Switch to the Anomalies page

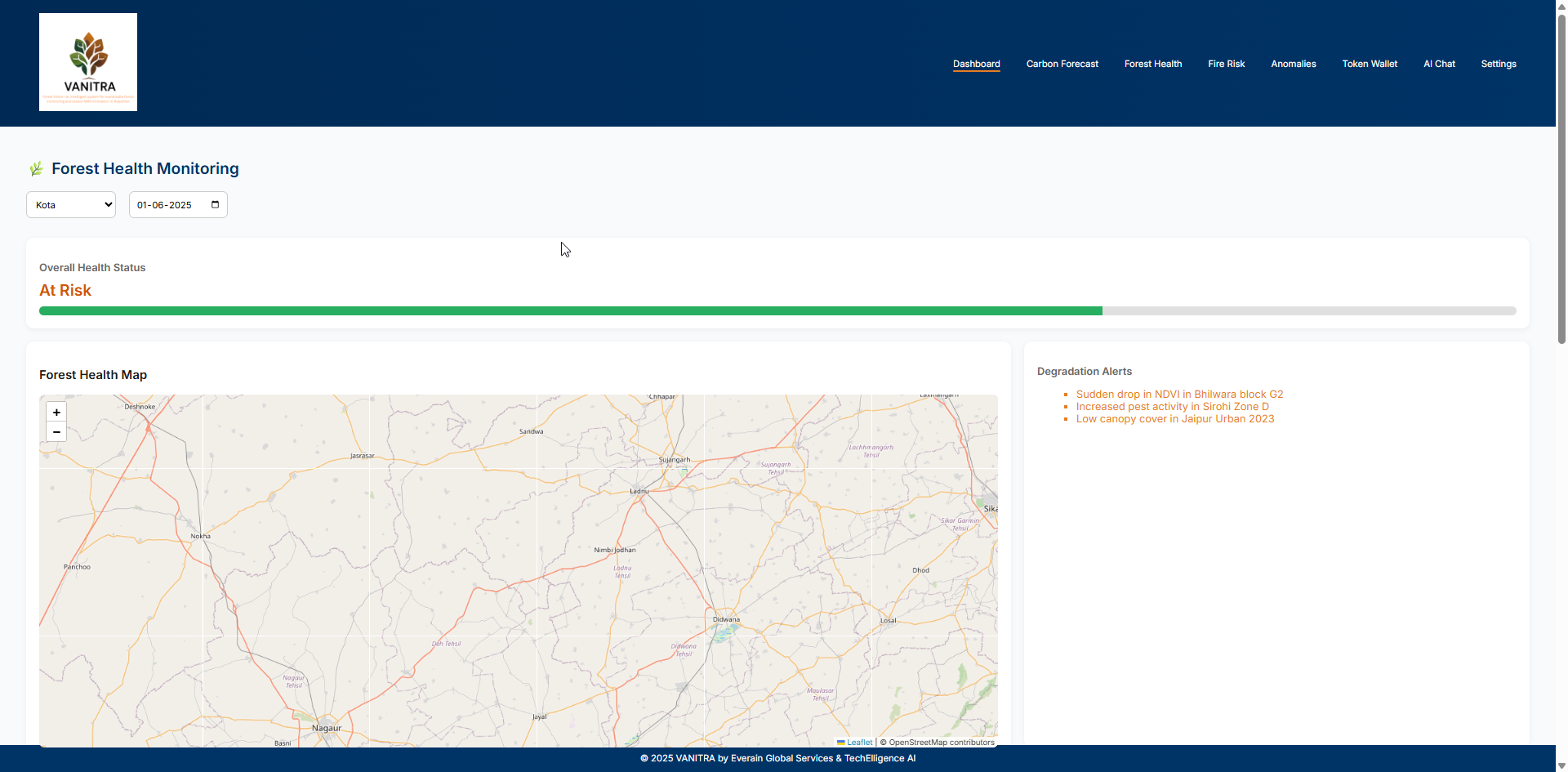[x=1293, y=64]
